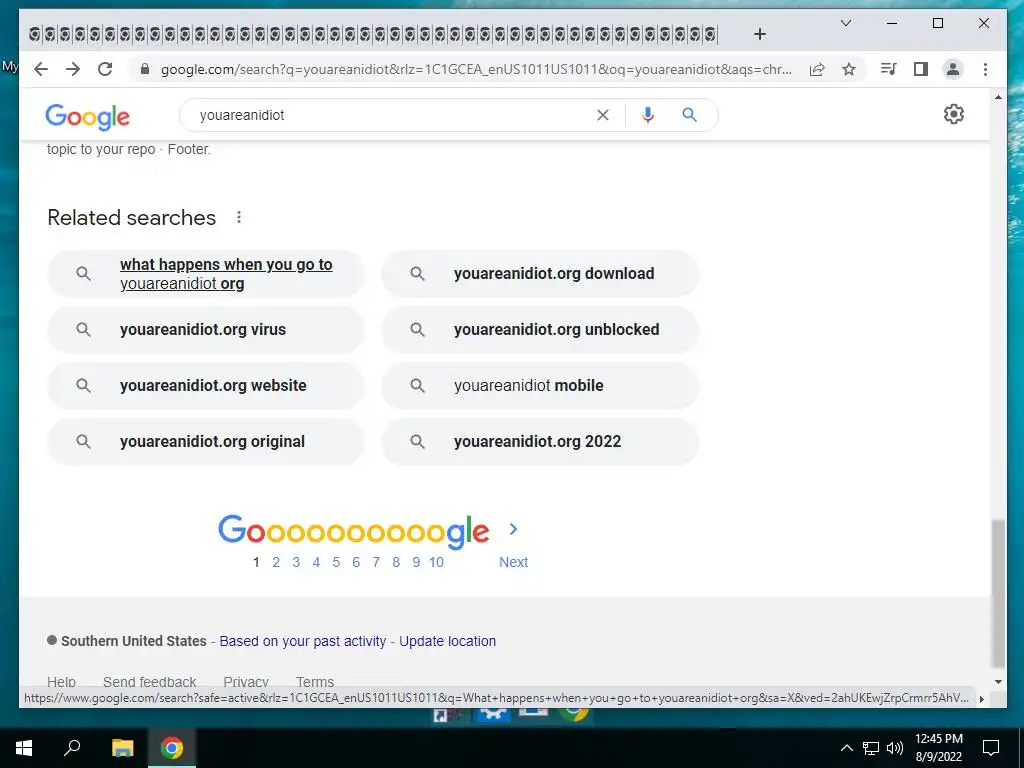View site info via lock icon
This screenshot has height=768, width=1024.
pos(145,69)
